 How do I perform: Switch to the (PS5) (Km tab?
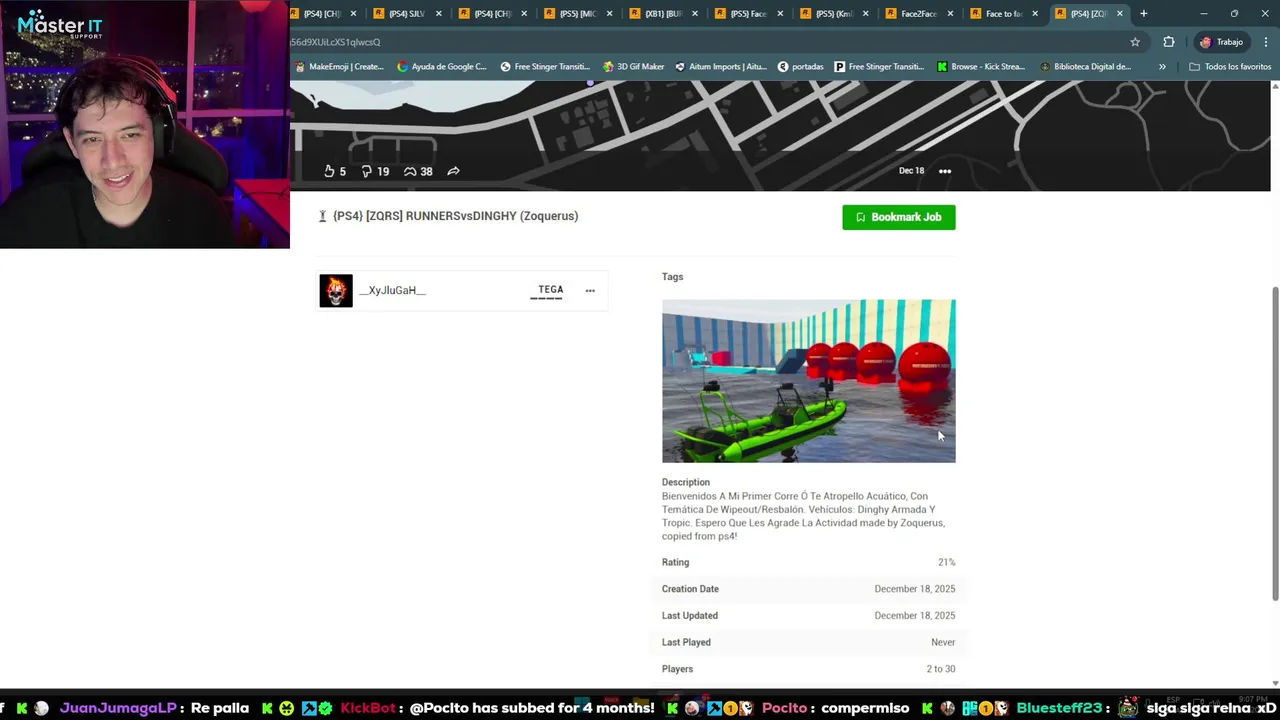(833, 14)
